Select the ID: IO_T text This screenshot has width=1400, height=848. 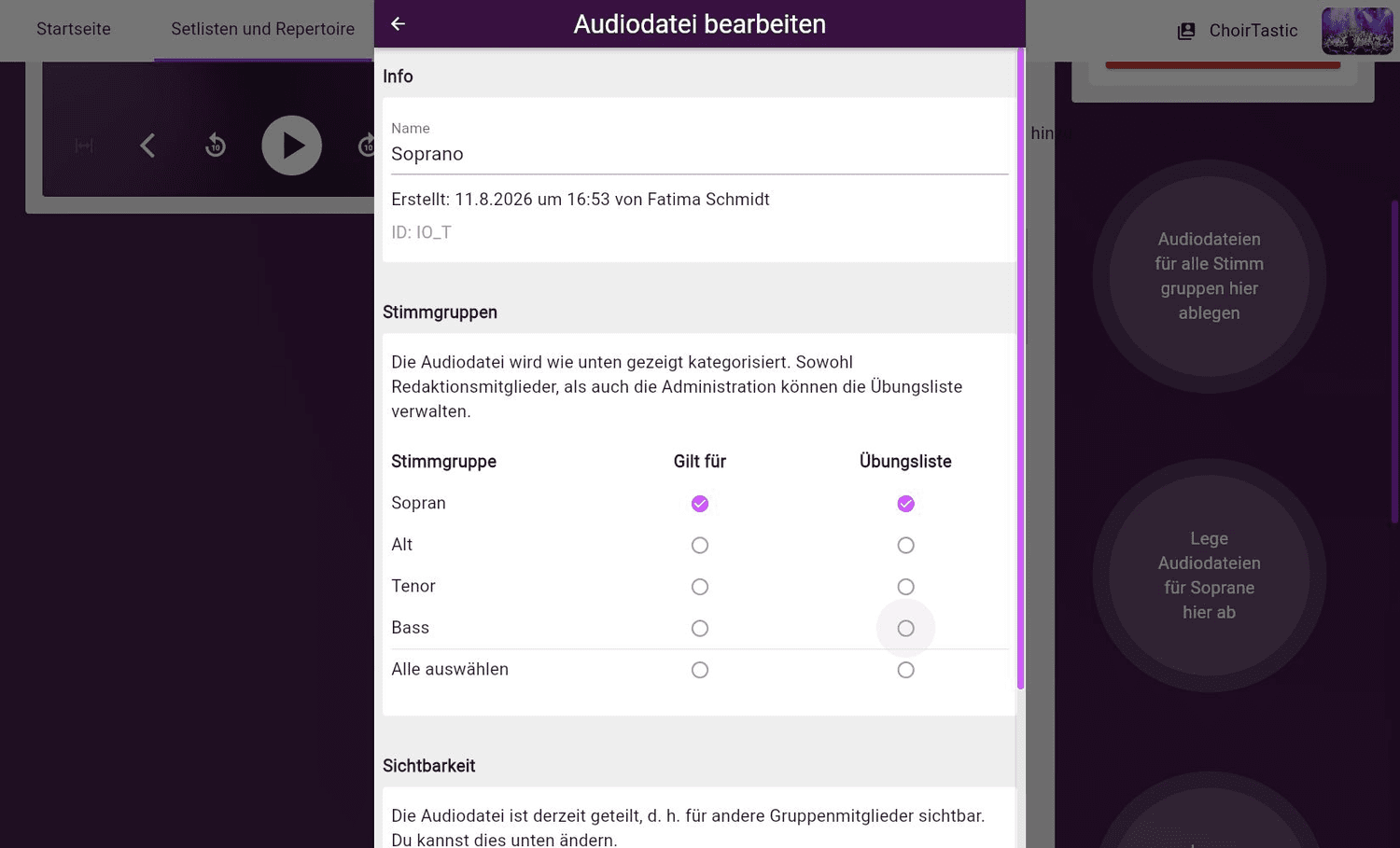coord(421,232)
